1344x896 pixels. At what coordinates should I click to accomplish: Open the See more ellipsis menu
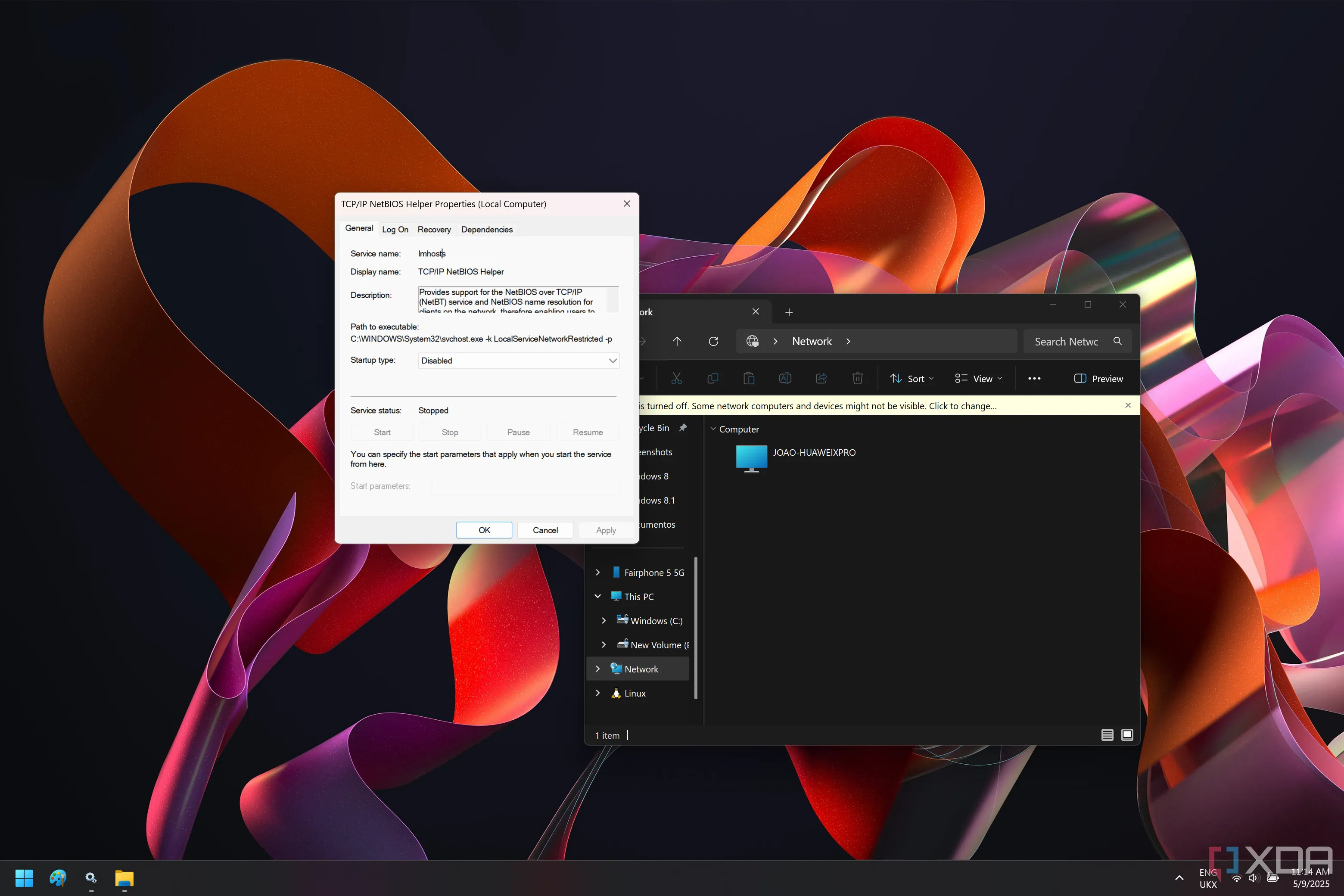(1034, 378)
